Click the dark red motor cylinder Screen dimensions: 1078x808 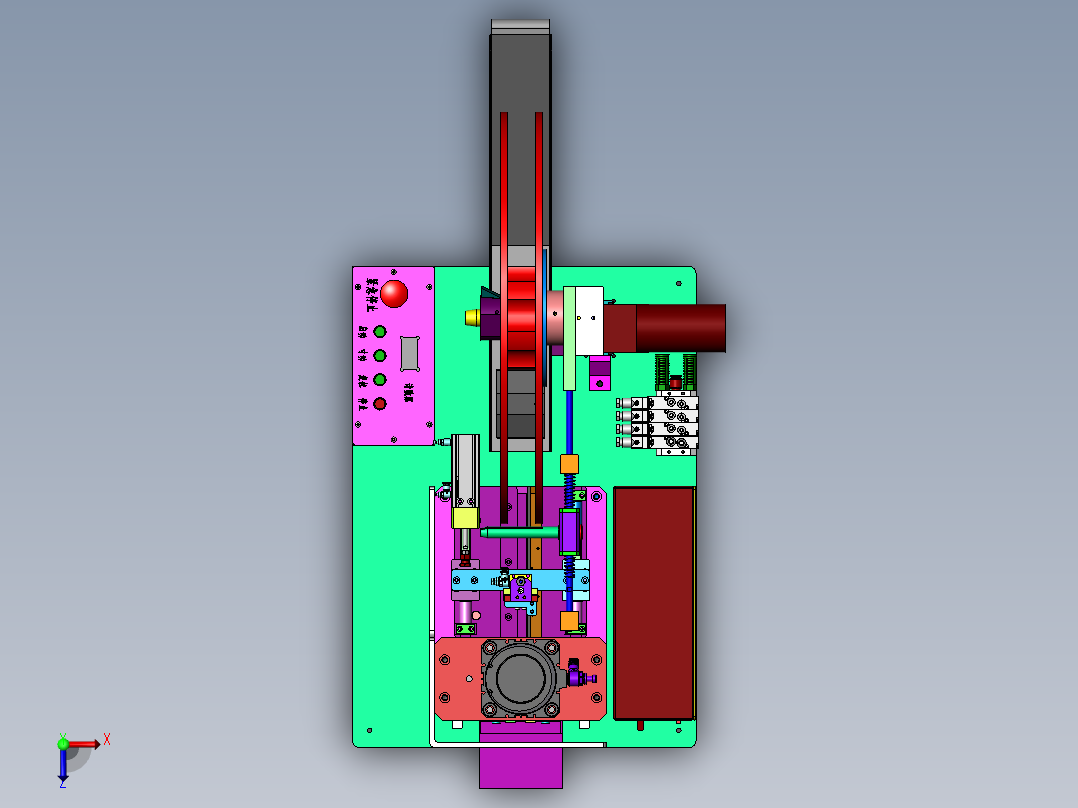tap(680, 328)
